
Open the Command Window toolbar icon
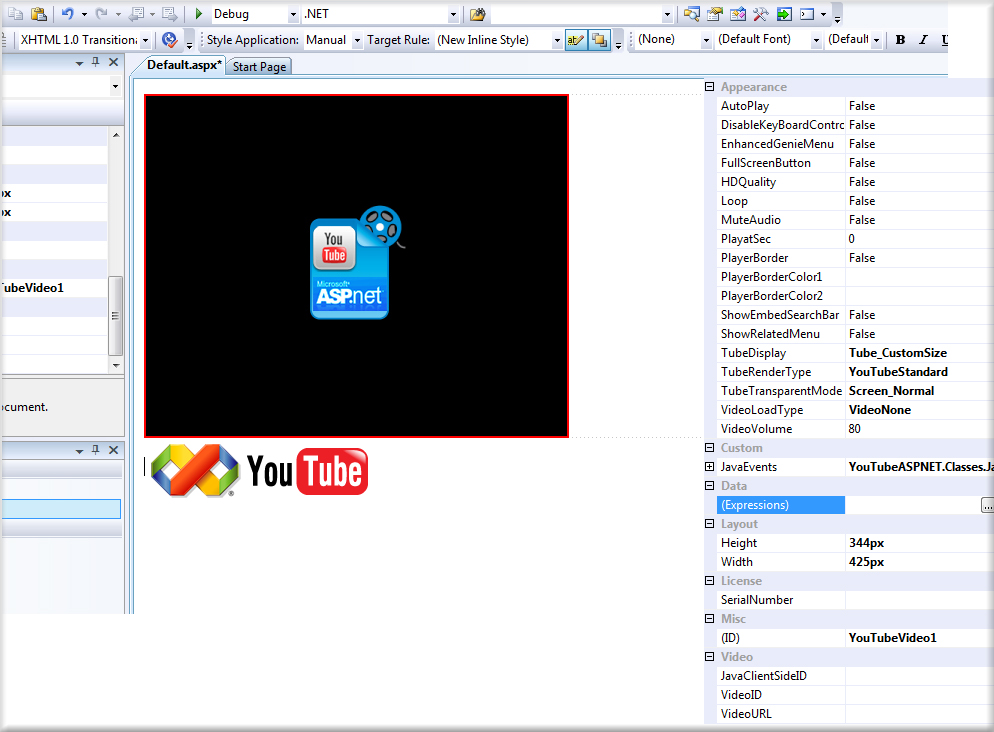807,14
